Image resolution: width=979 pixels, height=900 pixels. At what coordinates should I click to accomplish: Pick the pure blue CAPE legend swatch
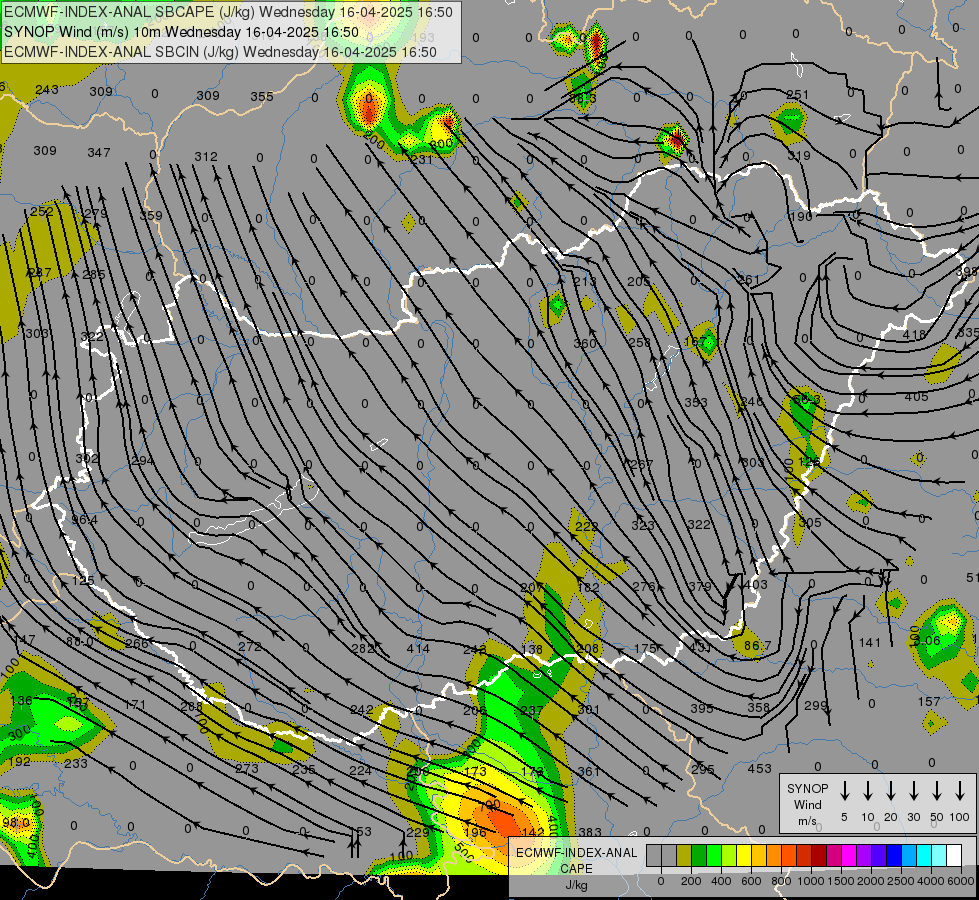tap(895, 855)
